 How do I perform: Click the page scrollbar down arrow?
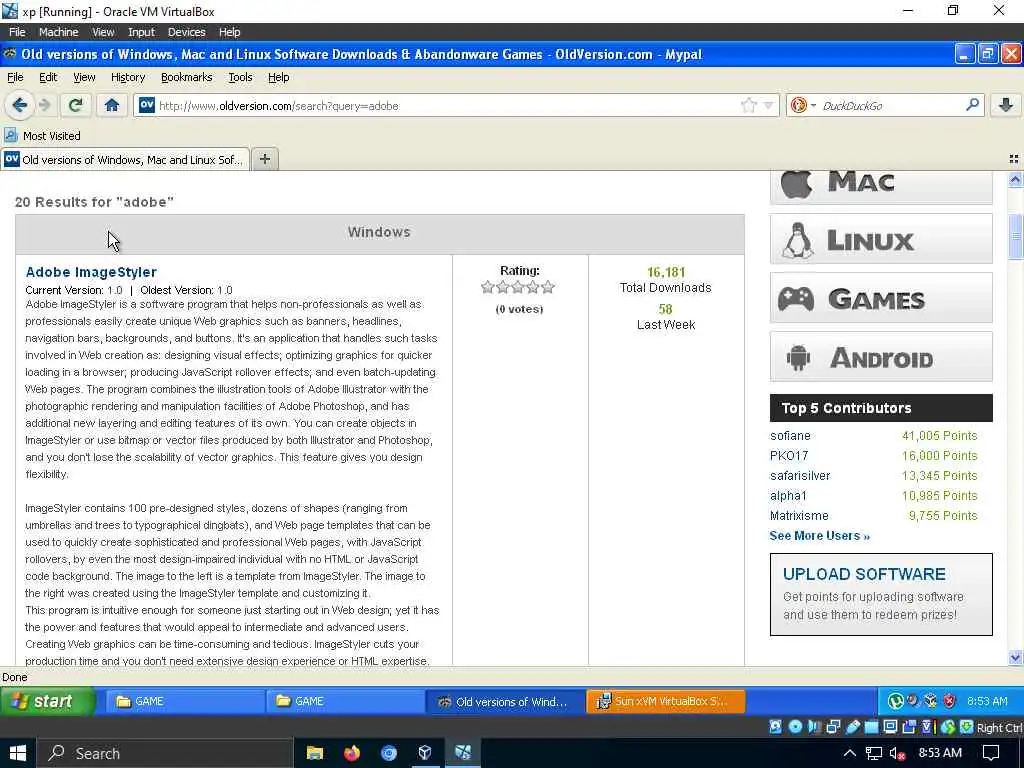pos(1015,658)
